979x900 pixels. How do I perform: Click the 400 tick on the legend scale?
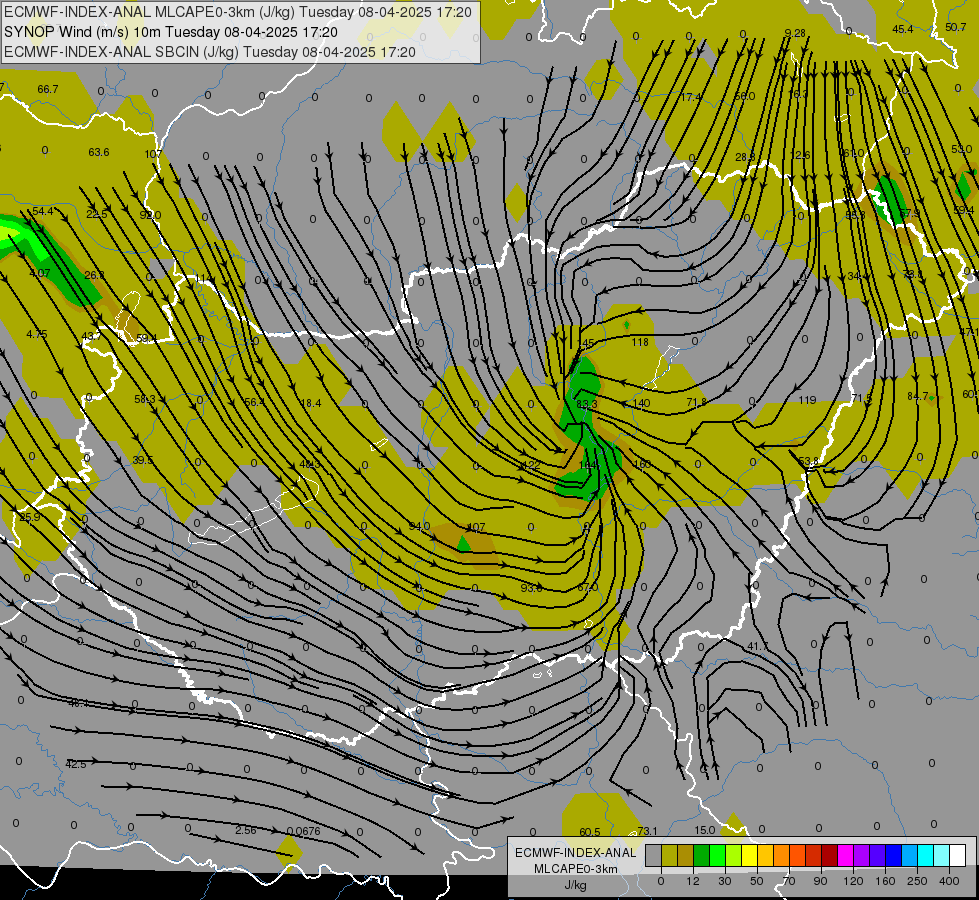coord(949,881)
